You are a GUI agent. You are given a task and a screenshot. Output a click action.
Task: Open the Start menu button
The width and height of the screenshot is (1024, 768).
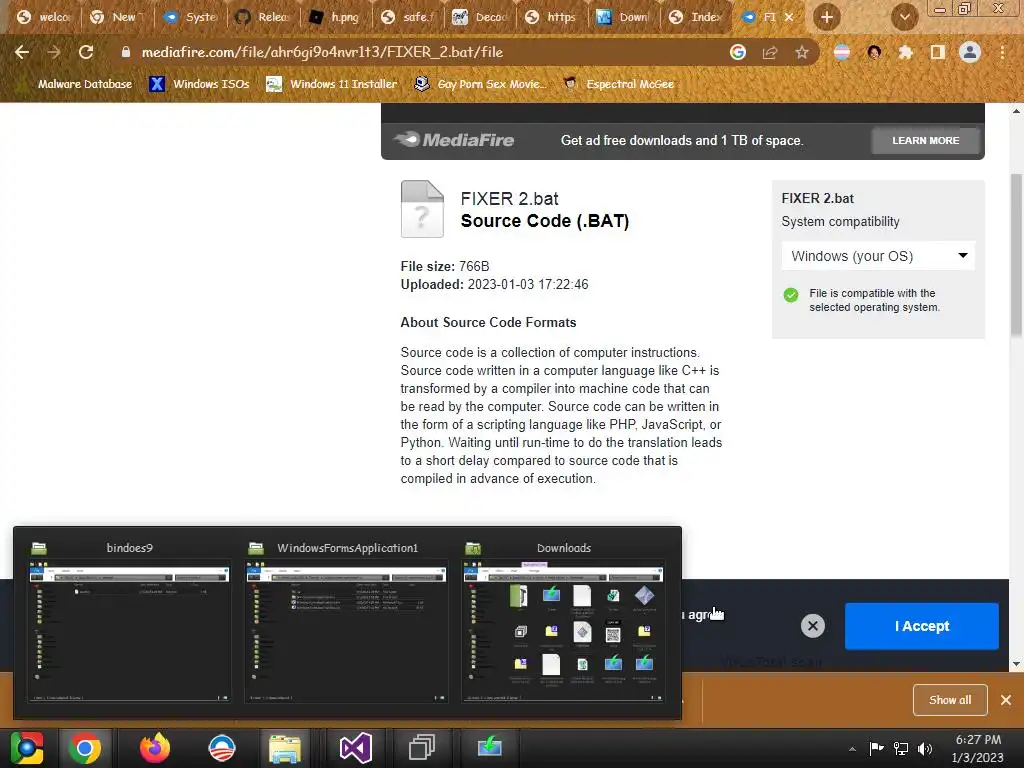click(x=27, y=748)
